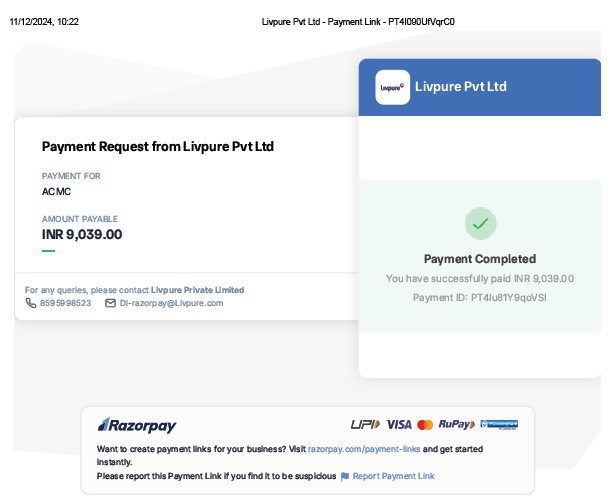Click the RuPay logo
The image size is (610, 500).
(x=457, y=424)
